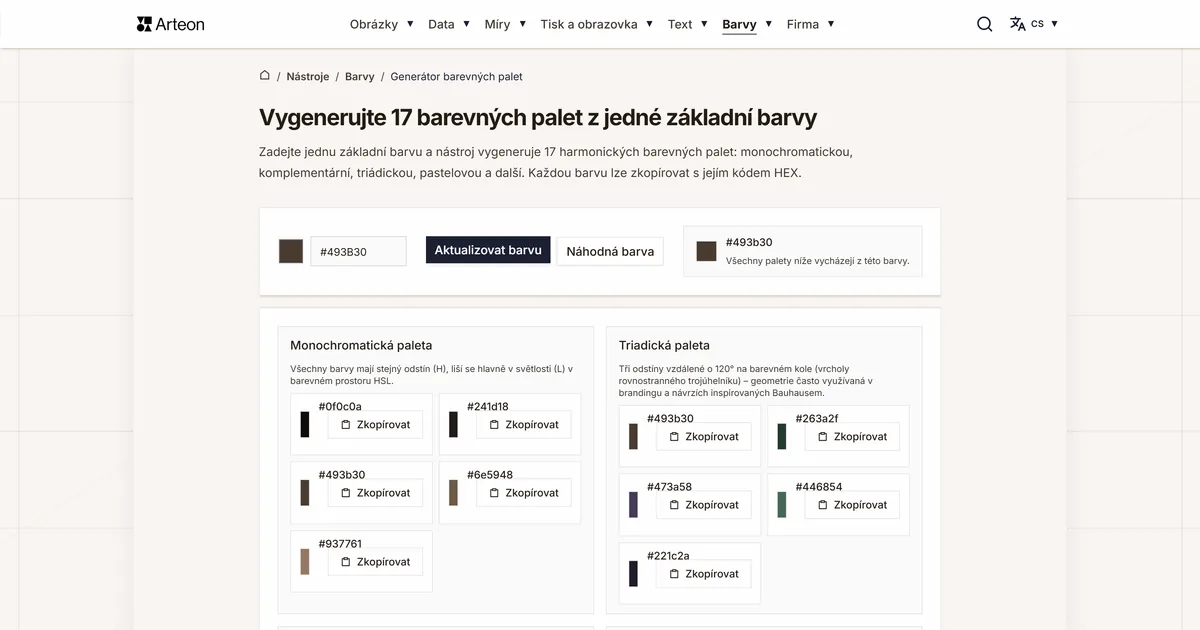Image resolution: width=1200 pixels, height=630 pixels.
Task: Expand the Barvy menu arrow
Action: 769,24
